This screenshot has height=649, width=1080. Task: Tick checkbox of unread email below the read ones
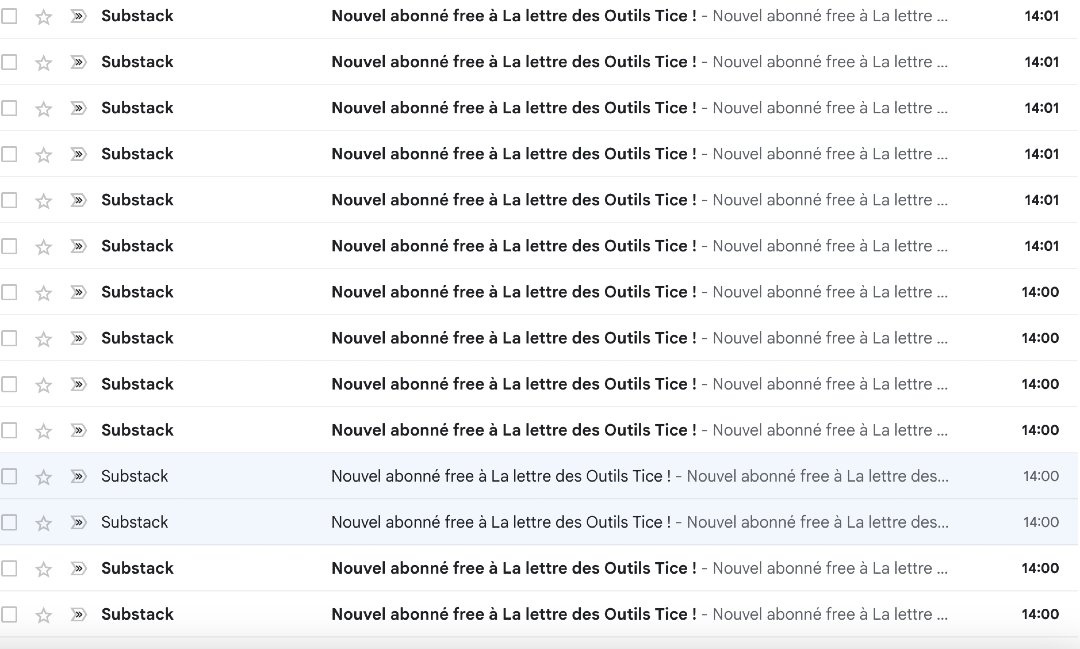tap(9, 568)
